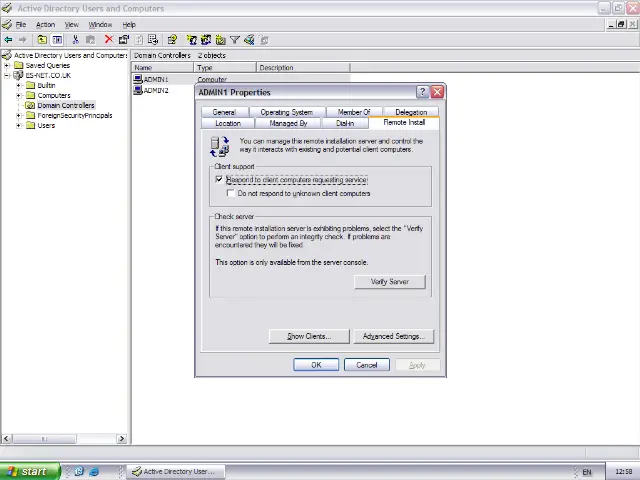This screenshot has width=640, height=480.
Task: Click the red Delete icon in toolbar
Action: (109, 40)
